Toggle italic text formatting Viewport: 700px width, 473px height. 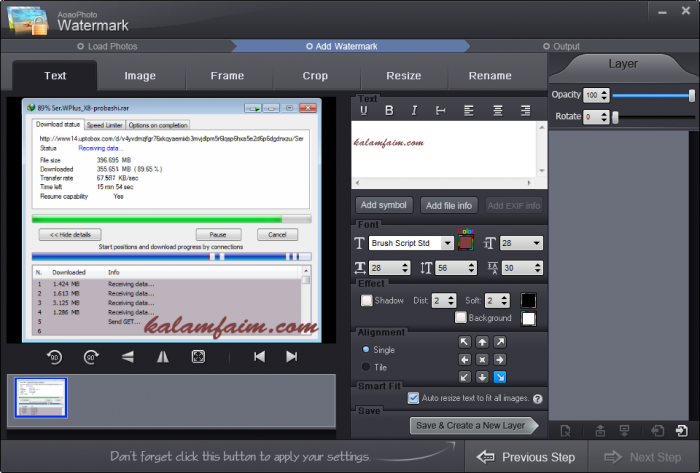click(x=414, y=111)
